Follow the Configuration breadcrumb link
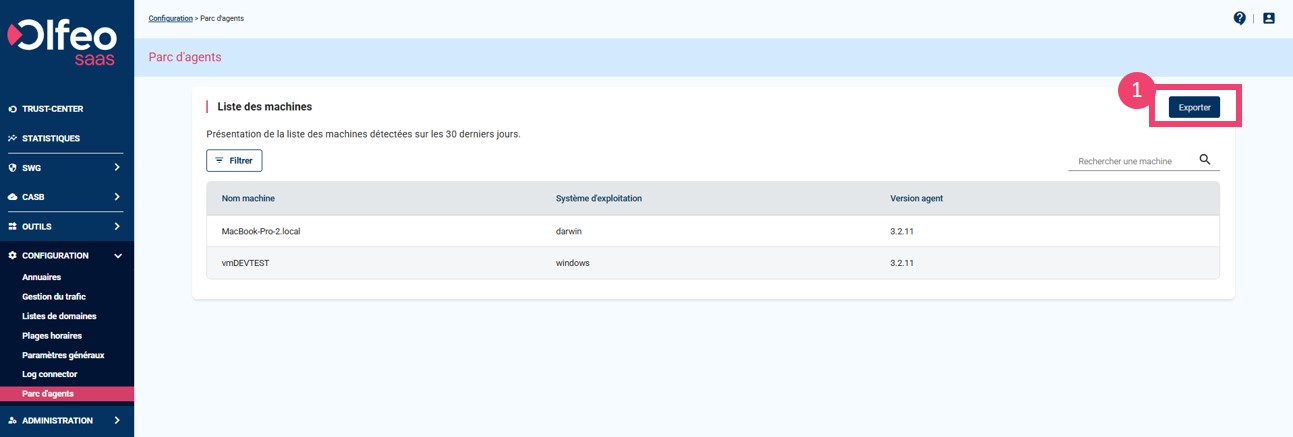The height and width of the screenshot is (437, 1293). pyautogui.click(x=170, y=18)
